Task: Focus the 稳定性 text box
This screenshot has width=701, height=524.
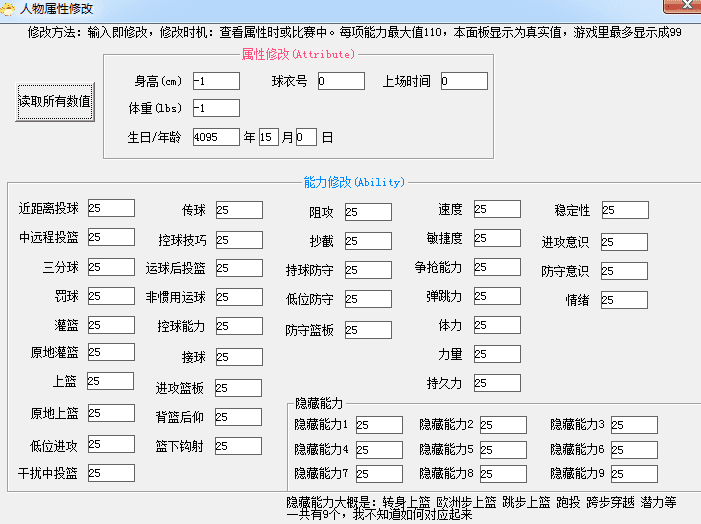Action: coord(624,210)
